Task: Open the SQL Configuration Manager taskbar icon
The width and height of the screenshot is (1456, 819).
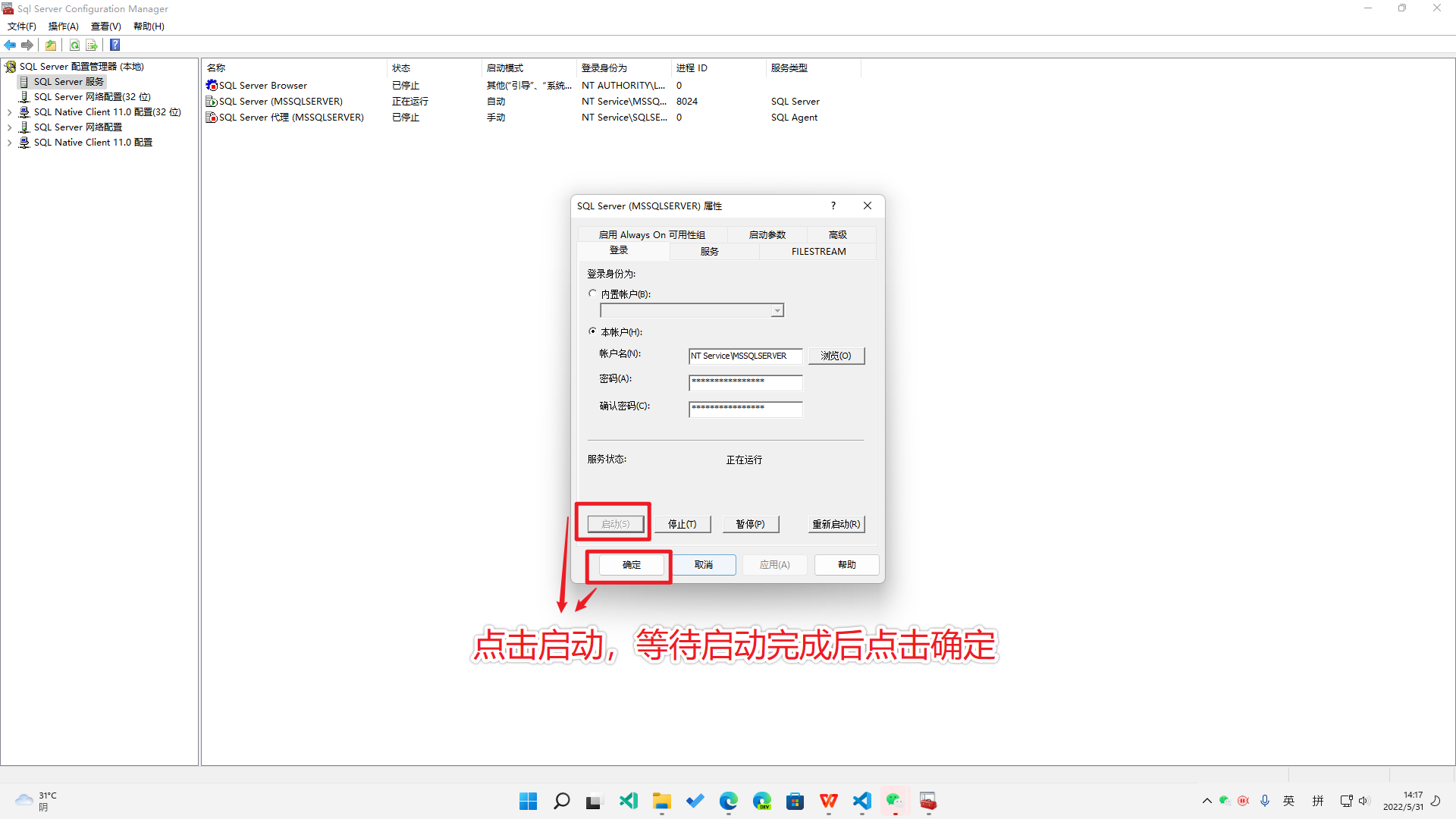Action: click(x=929, y=802)
